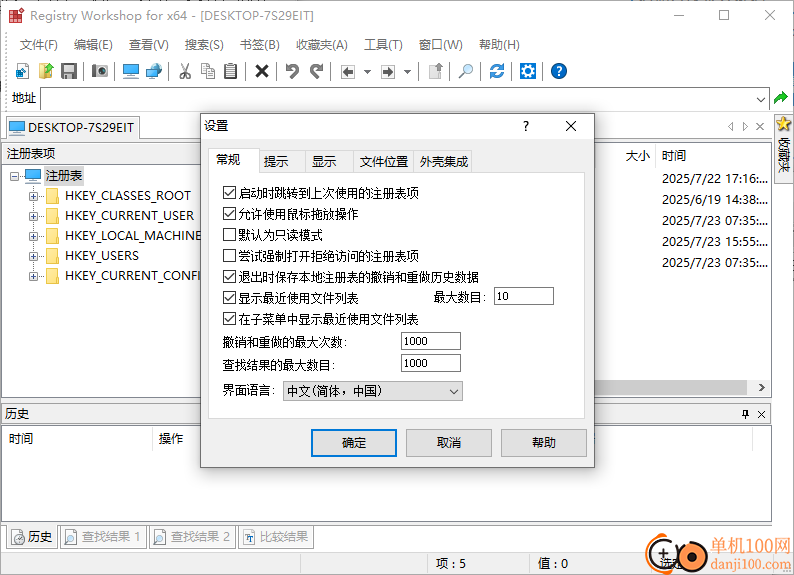Click the clipboard paste icon
Image resolution: width=794 pixels, height=575 pixels.
230,71
